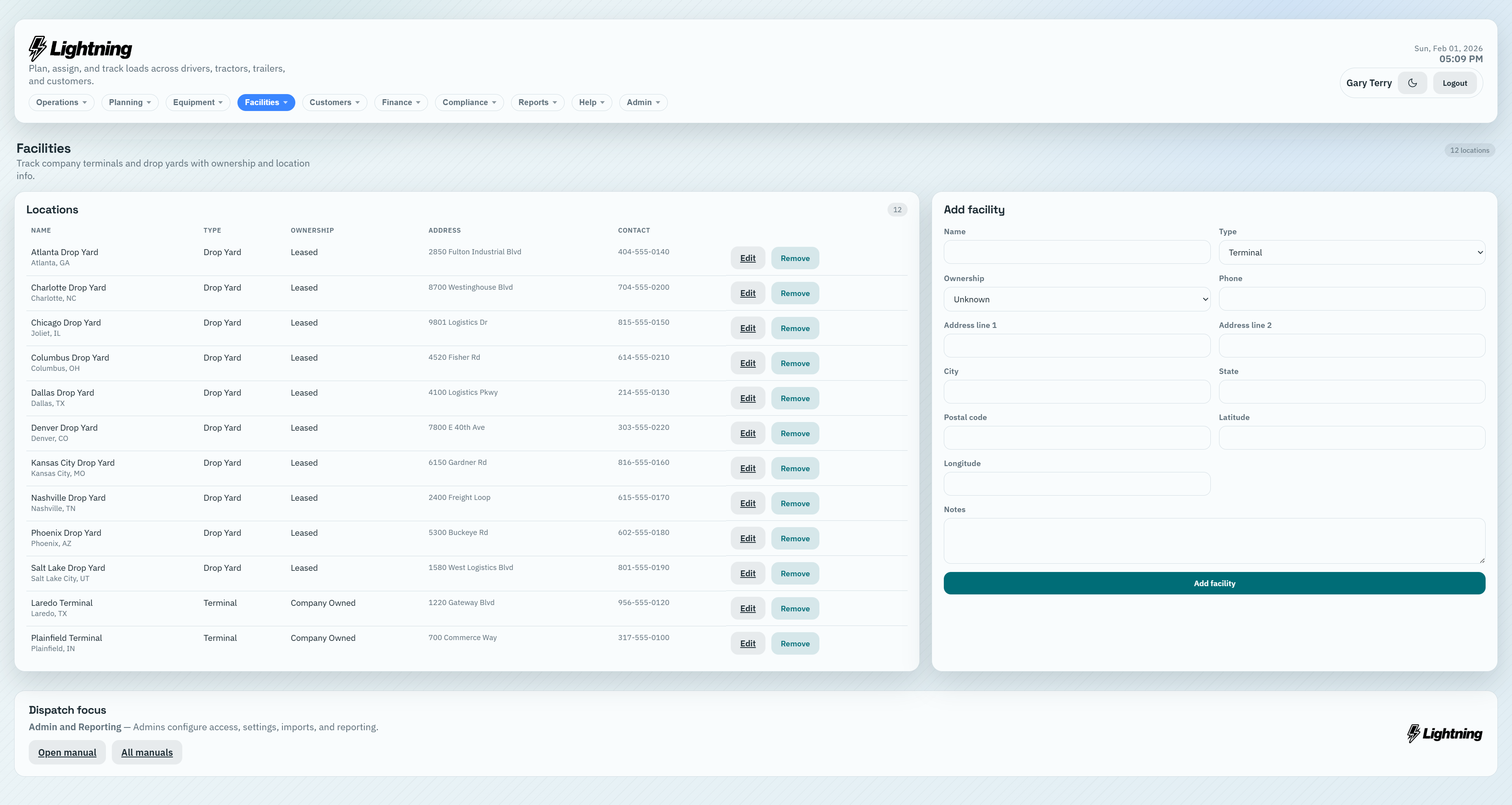Open manual link in Dispatch focus
Viewport: 1512px width, 805px height.
pyautogui.click(x=67, y=752)
